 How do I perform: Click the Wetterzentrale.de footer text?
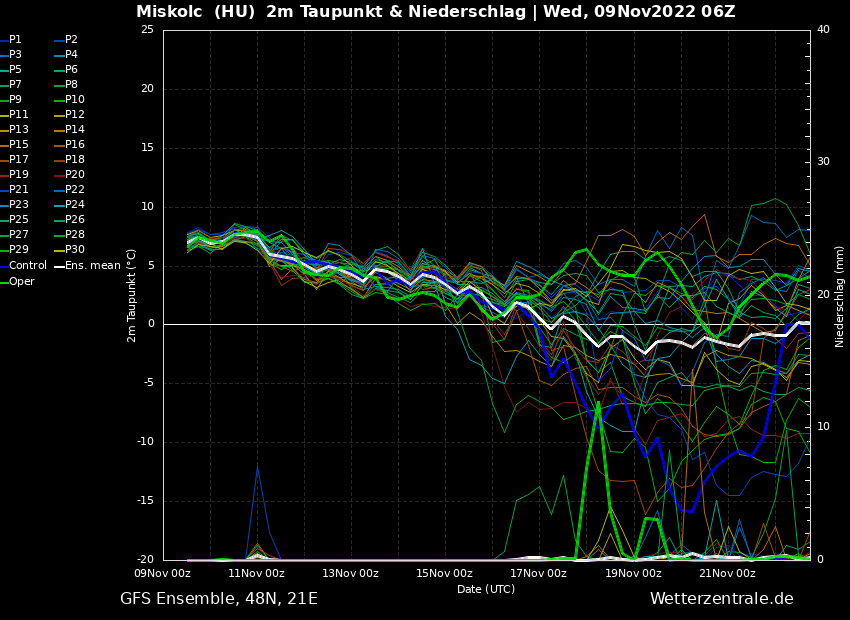point(721,599)
